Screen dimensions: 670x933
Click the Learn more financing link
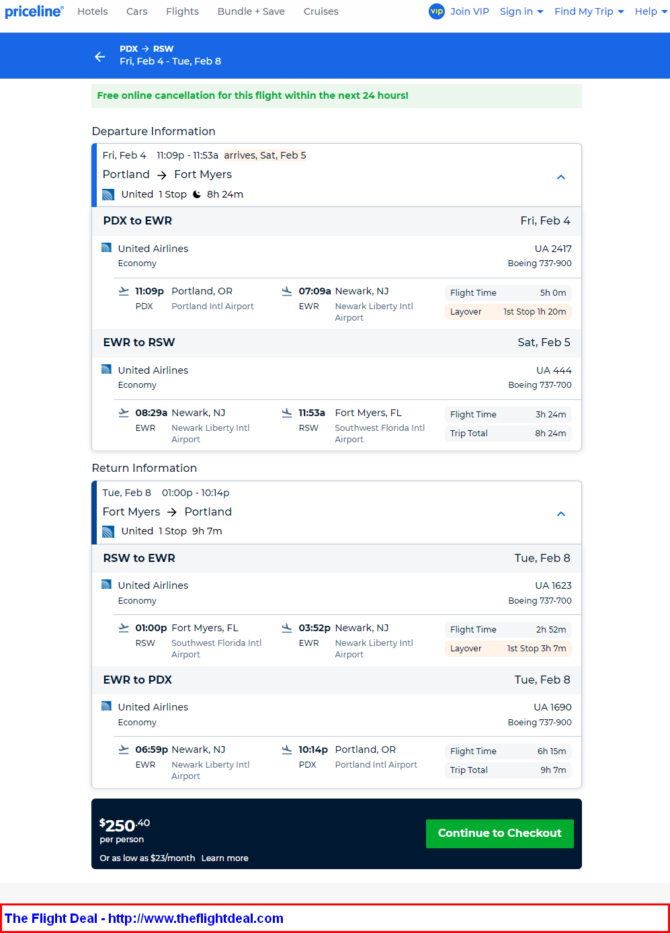(x=225, y=858)
